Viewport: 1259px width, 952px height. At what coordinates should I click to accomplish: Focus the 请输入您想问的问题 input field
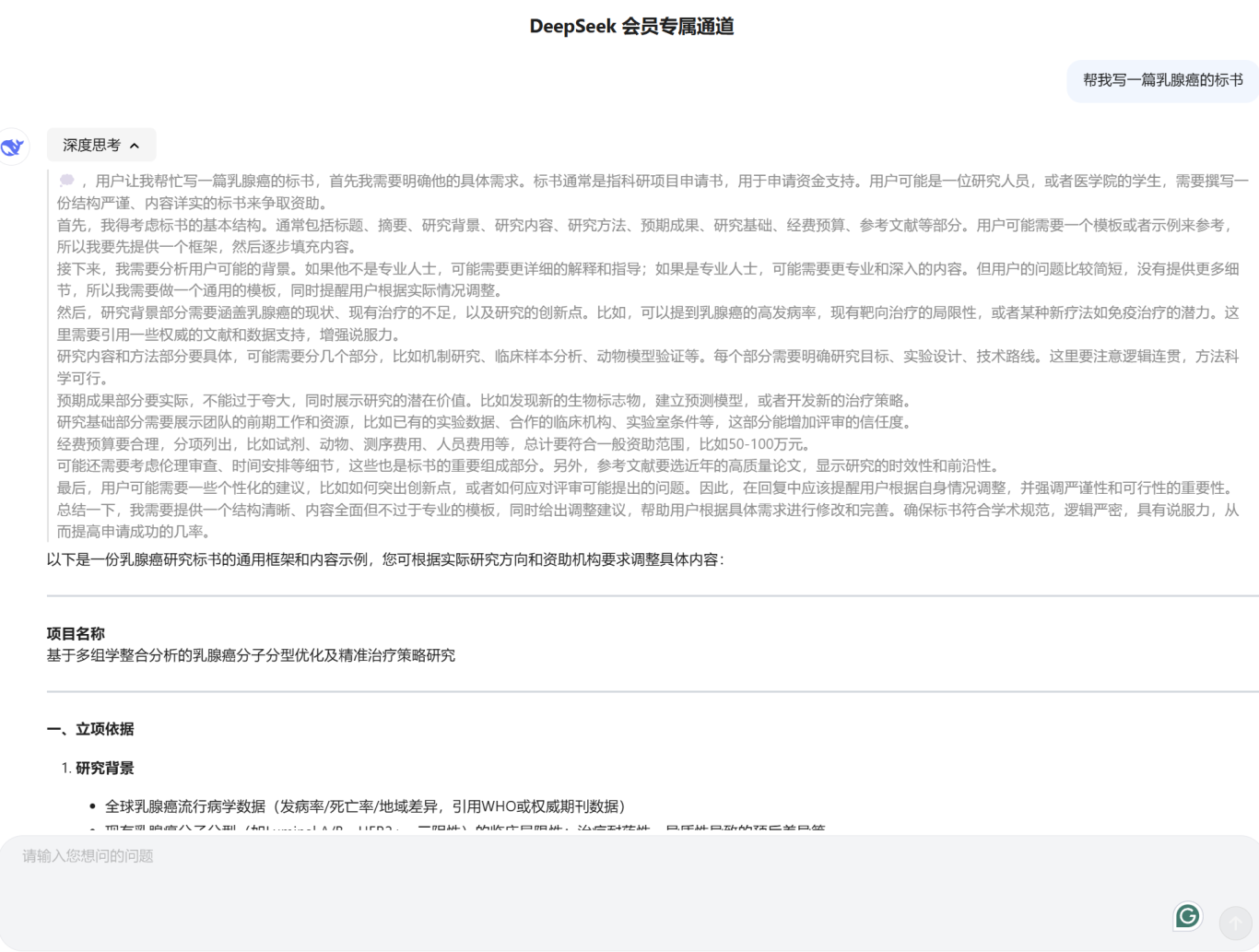[629, 891]
